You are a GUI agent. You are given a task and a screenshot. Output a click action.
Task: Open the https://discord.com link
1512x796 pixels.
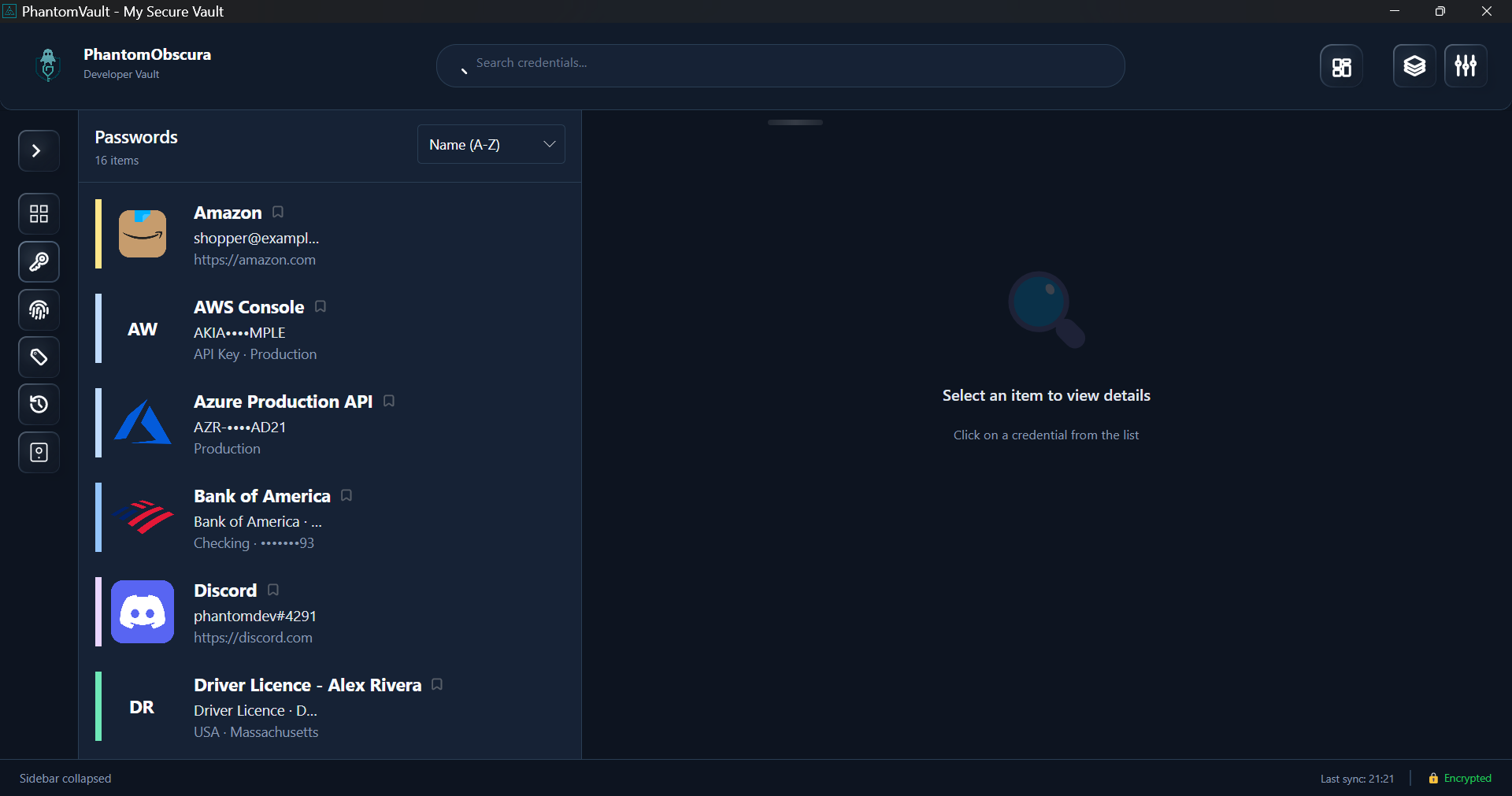click(x=252, y=638)
